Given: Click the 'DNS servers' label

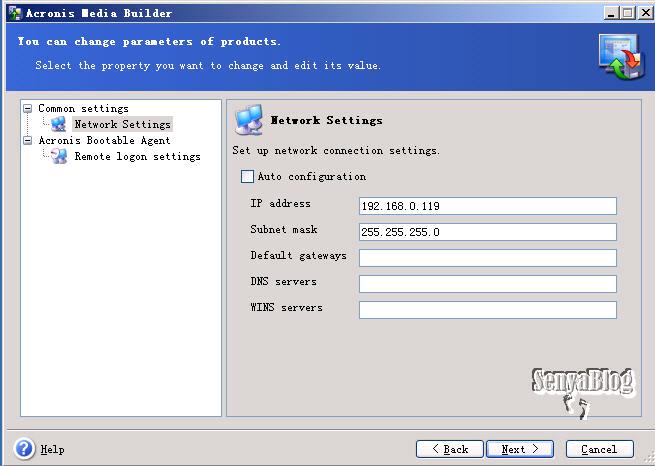Looking at the screenshot, I should (283, 281).
